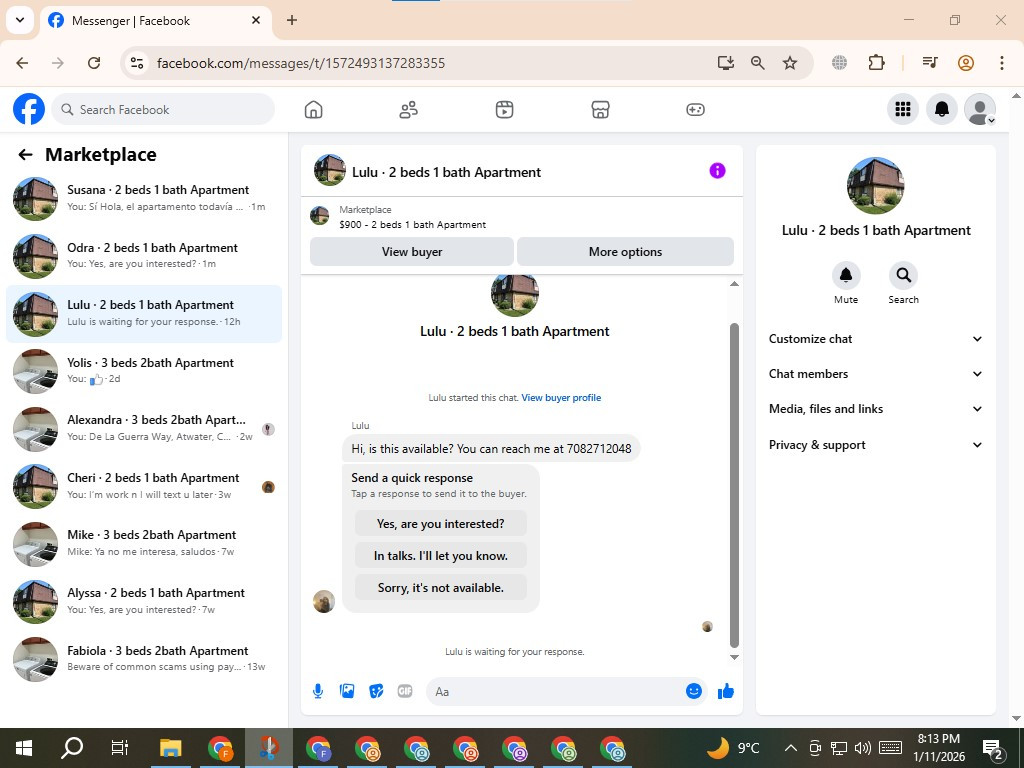Viewport: 1024px width, 768px height.
Task: Open the purple conversation info icon
Action: pos(717,171)
